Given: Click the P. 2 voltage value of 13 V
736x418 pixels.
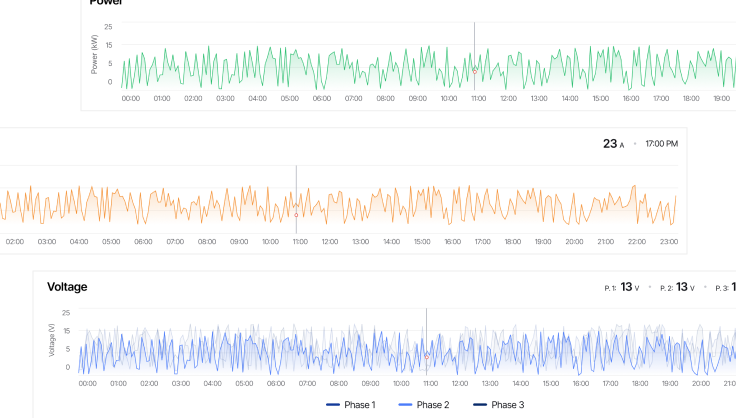Looking at the screenshot, I should click(x=682, y=287).
